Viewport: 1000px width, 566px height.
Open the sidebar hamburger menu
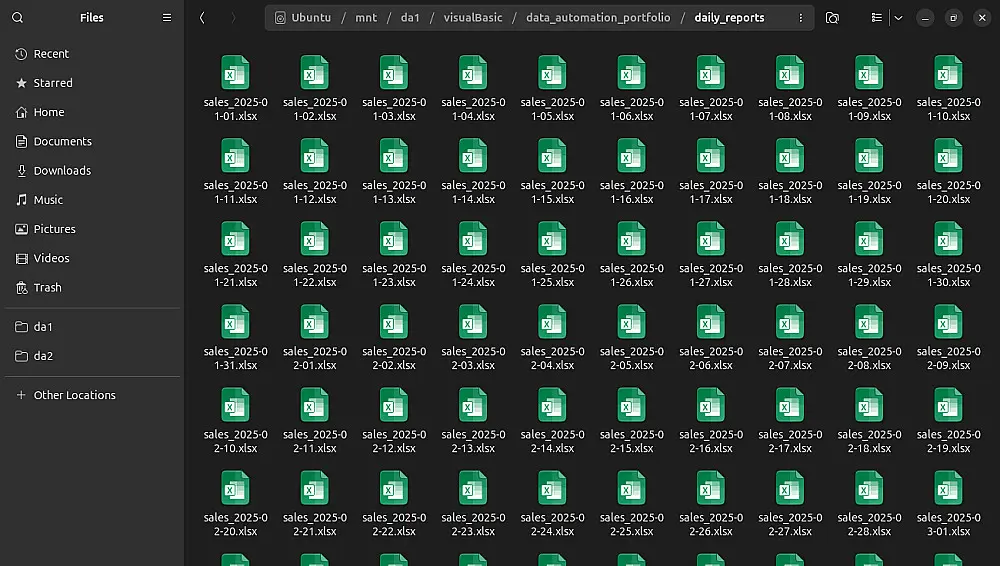166,18
